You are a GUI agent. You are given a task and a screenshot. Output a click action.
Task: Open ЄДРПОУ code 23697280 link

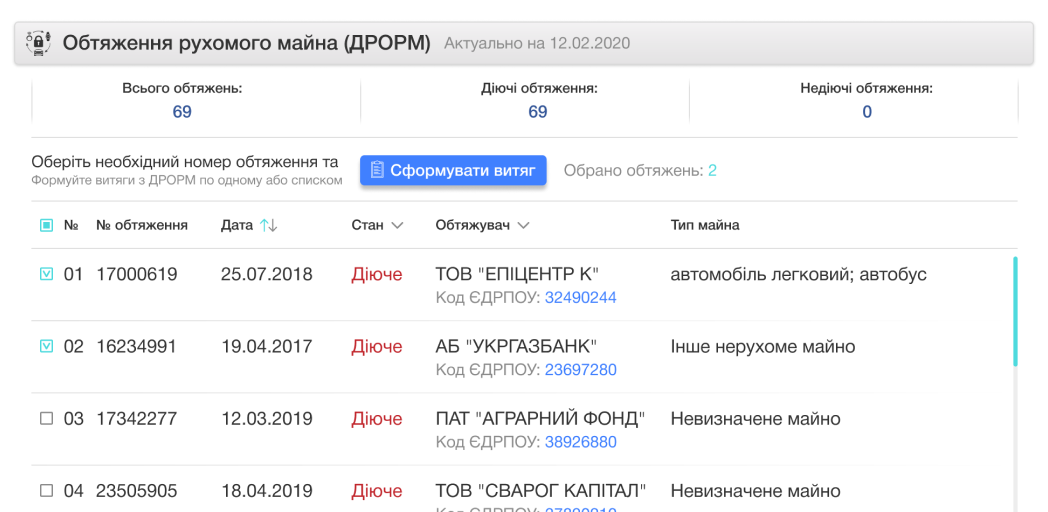580,370
